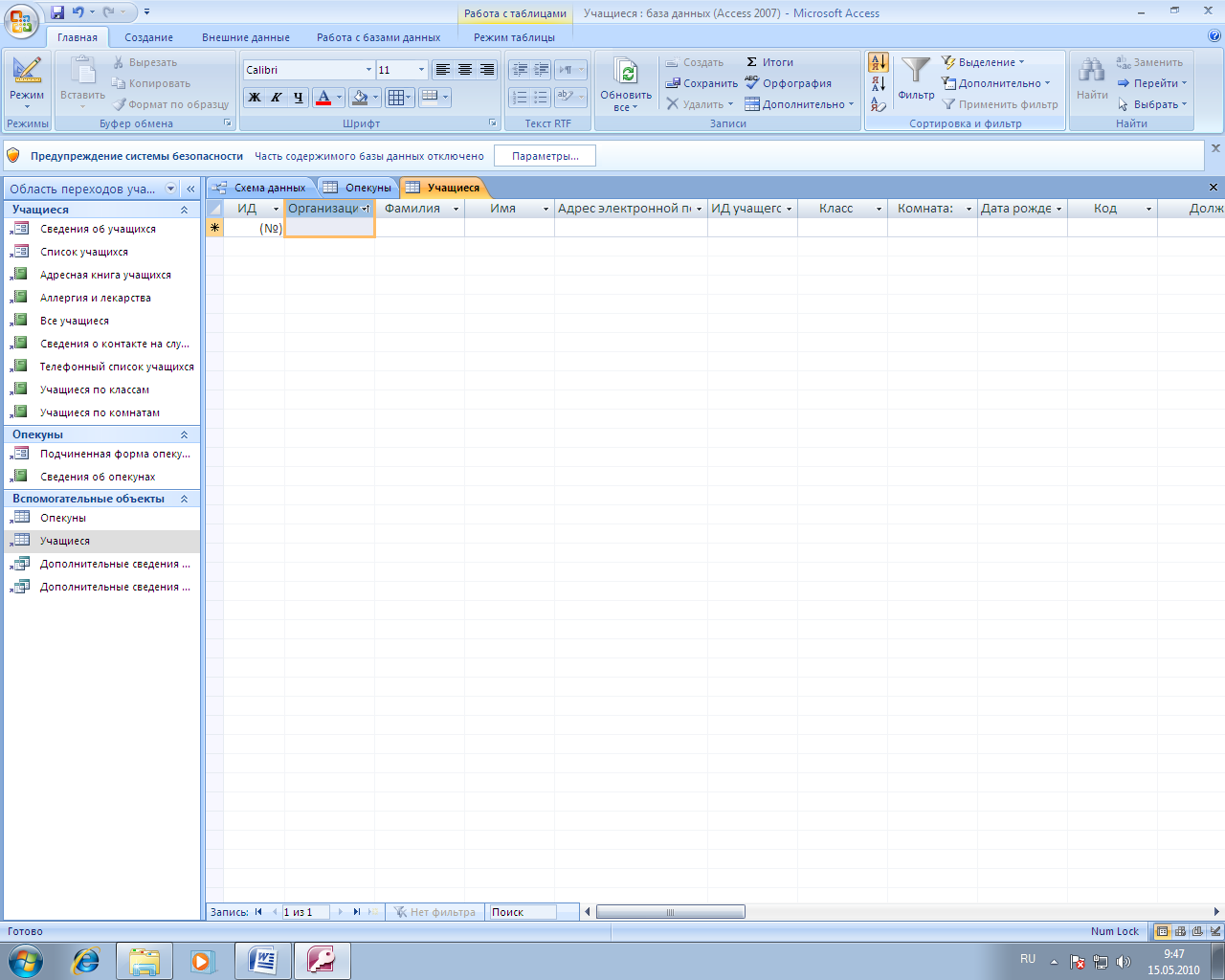Open Адресная книга учащихся report

click(102, 275)
